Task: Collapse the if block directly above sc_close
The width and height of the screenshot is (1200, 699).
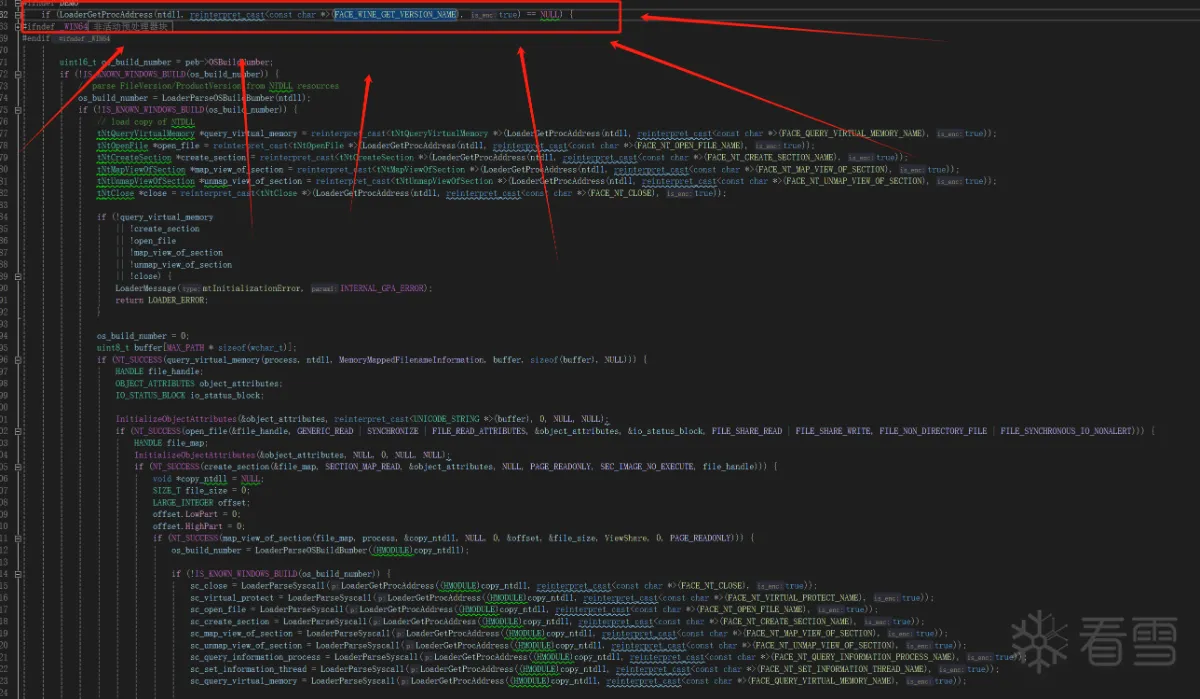Action: (x=18, y=574)
